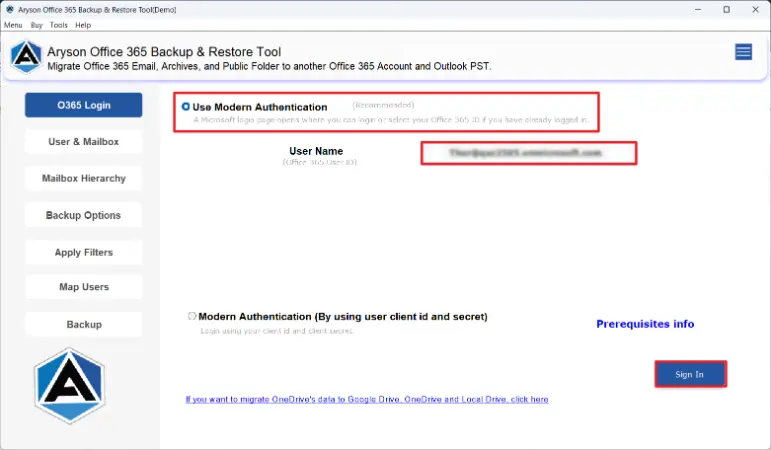
Task: Click the User Name input field
Action: (x=529, y=153)
